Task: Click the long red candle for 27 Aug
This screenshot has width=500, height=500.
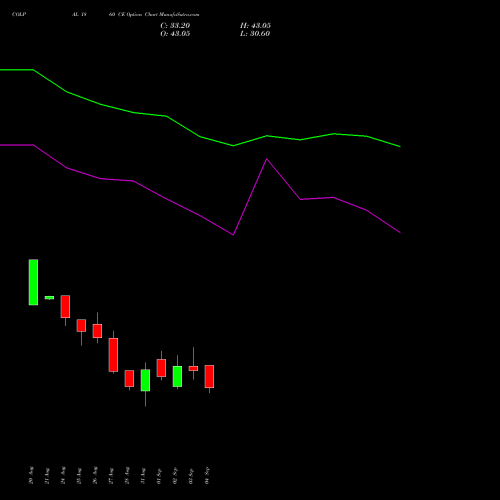Action: pos(113,355)
